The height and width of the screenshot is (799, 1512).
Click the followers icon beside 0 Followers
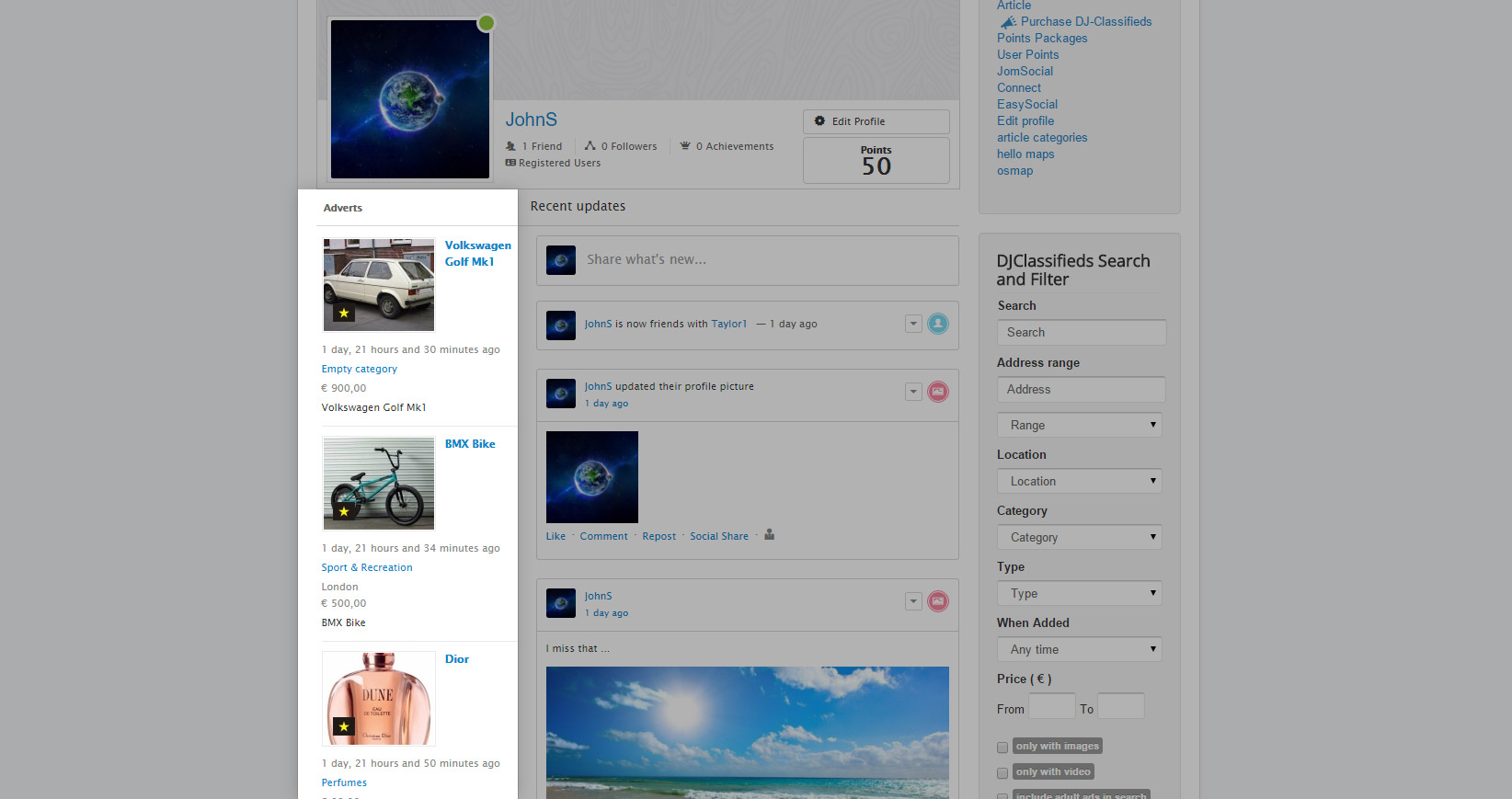point(590,146)
